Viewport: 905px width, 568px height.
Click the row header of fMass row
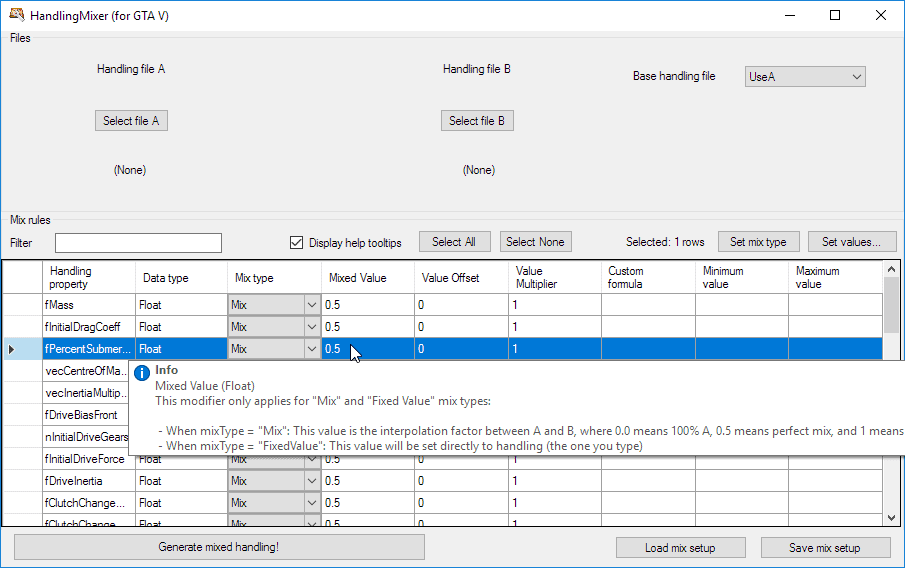23,305
